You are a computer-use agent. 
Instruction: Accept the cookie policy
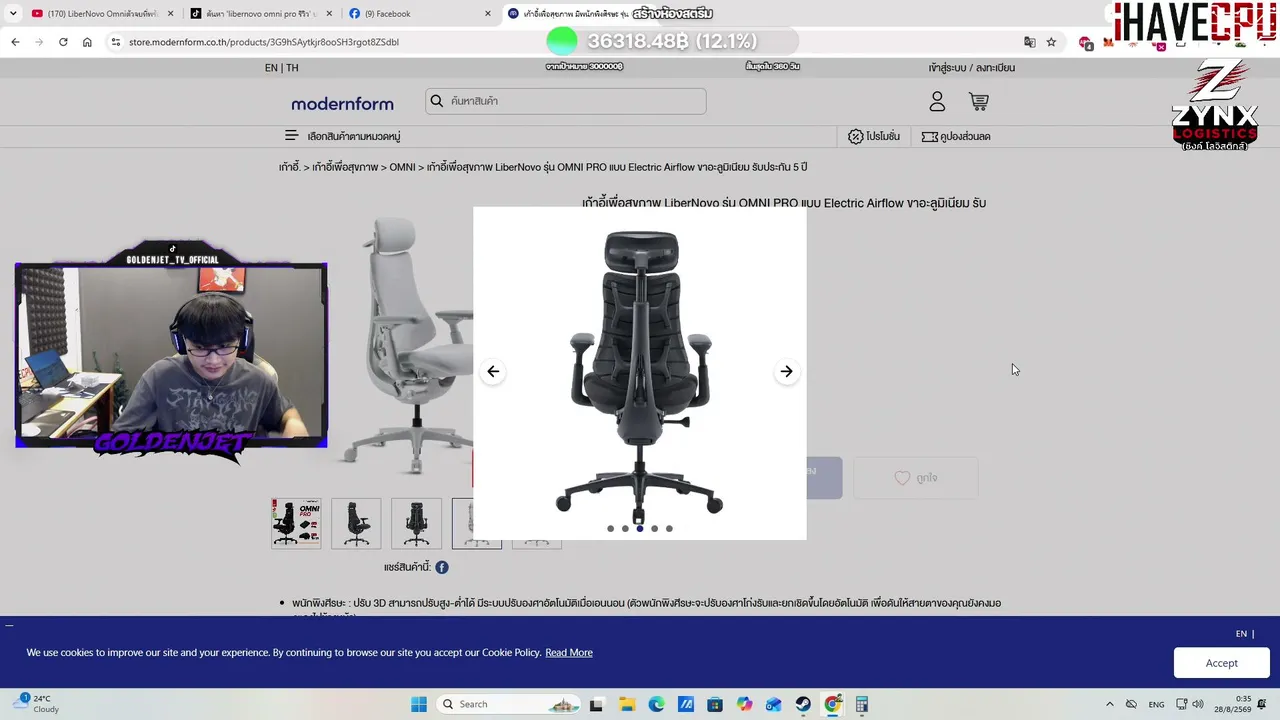(x=1221, y=663)
